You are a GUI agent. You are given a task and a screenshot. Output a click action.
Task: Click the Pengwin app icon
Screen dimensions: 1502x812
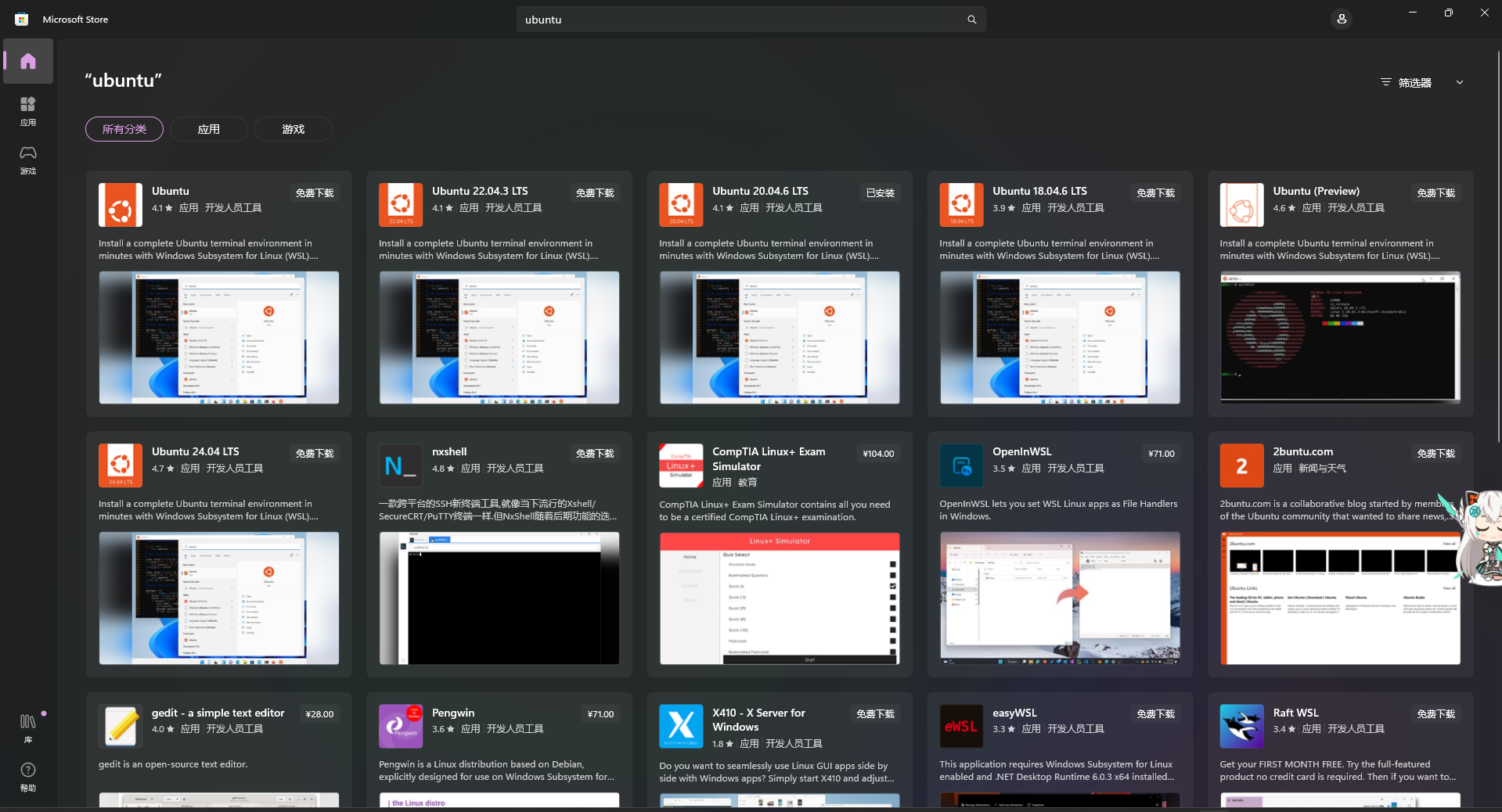pos(401,726)
